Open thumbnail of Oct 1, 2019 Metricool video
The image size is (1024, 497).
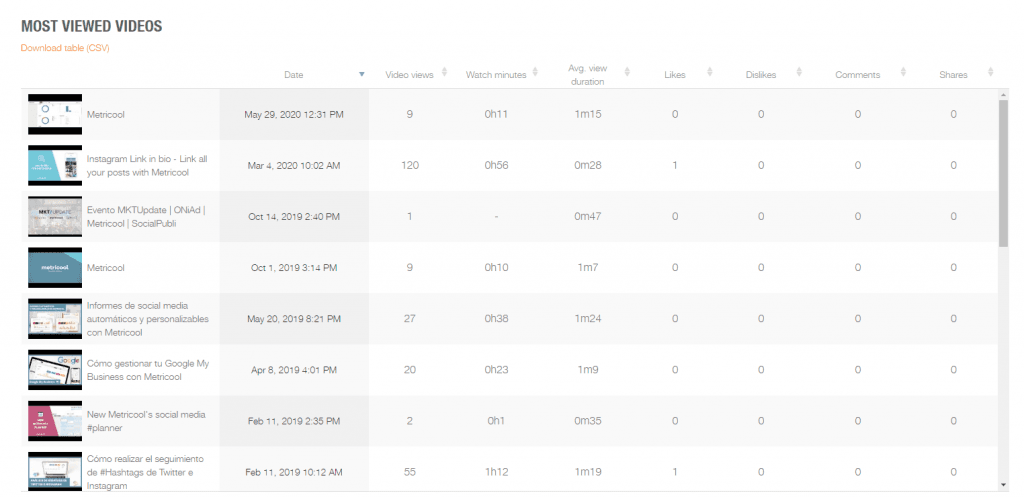(x=55, y=268)
